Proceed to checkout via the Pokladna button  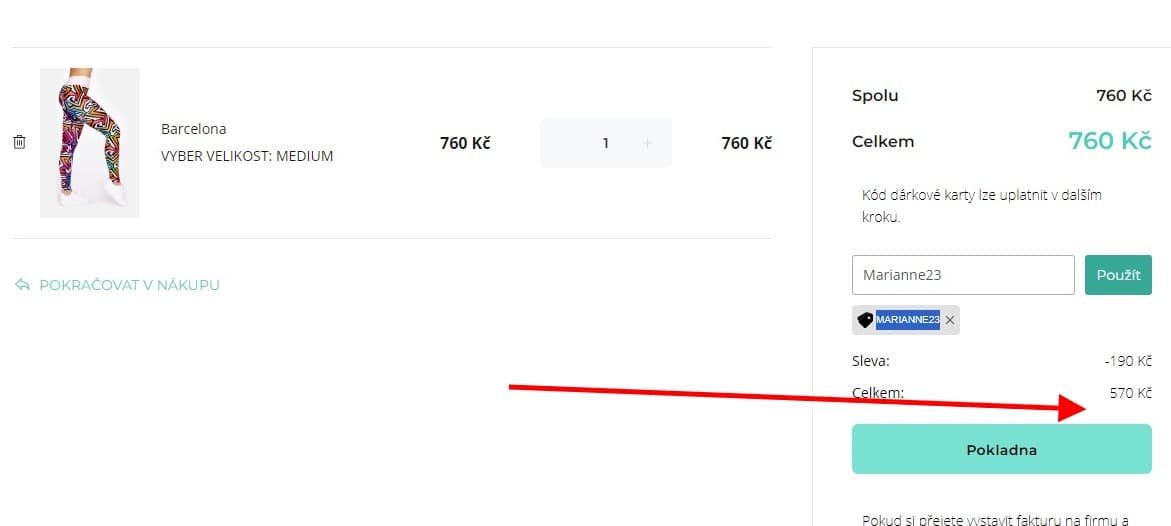(x=1001, y=450)
